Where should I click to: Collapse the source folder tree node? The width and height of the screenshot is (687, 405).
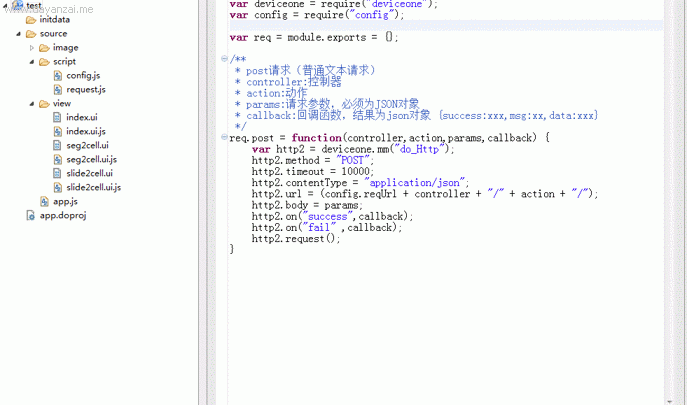coord(18,34)
